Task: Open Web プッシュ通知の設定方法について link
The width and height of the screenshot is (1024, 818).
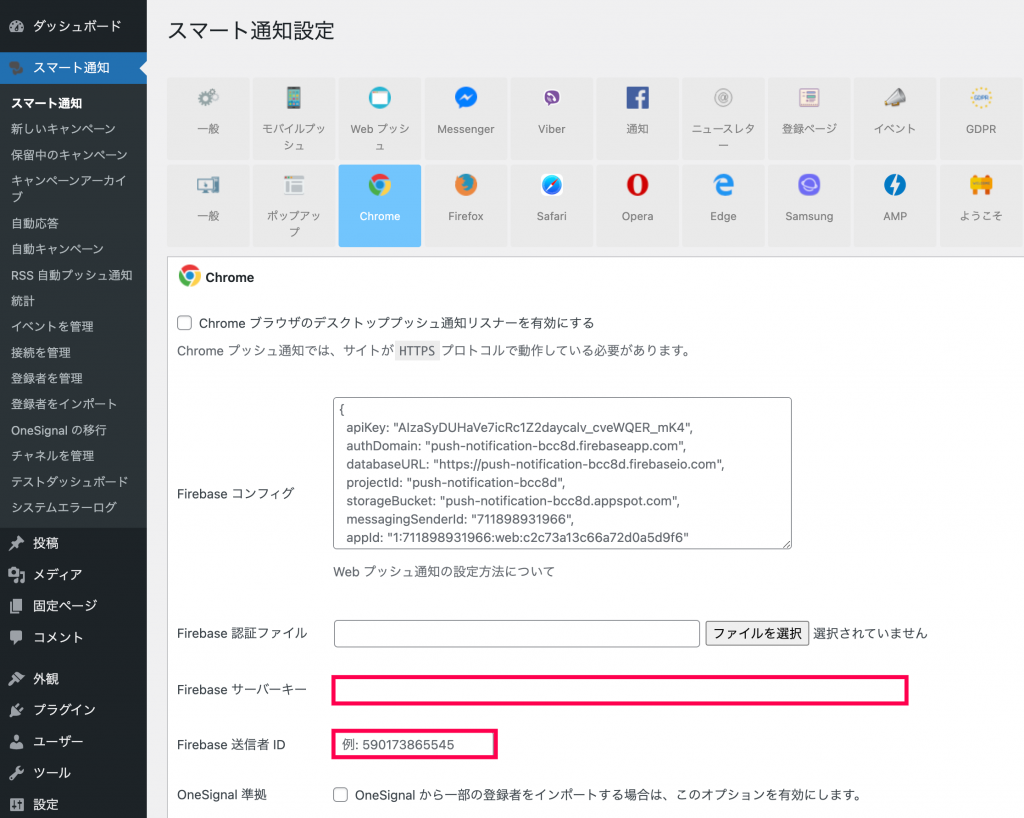Action: point(444,572)
